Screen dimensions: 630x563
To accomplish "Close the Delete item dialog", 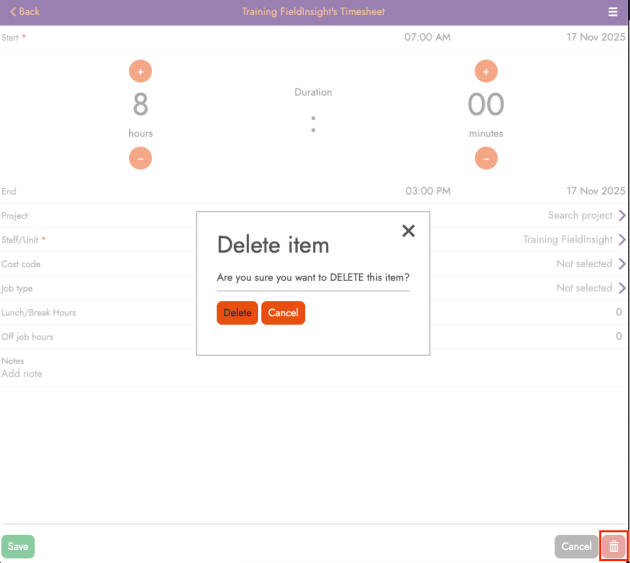I will 408,231.
